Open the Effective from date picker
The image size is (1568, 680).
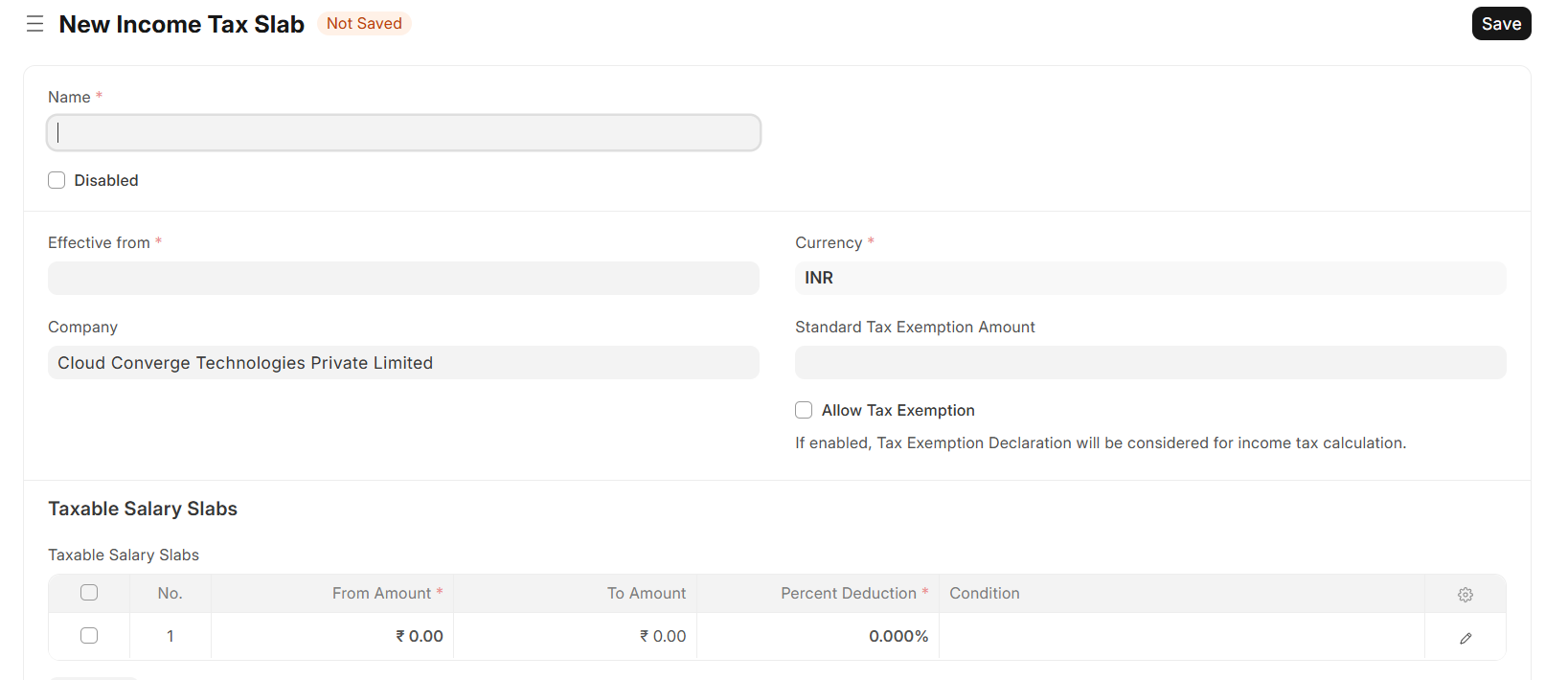tap(403, 279)
